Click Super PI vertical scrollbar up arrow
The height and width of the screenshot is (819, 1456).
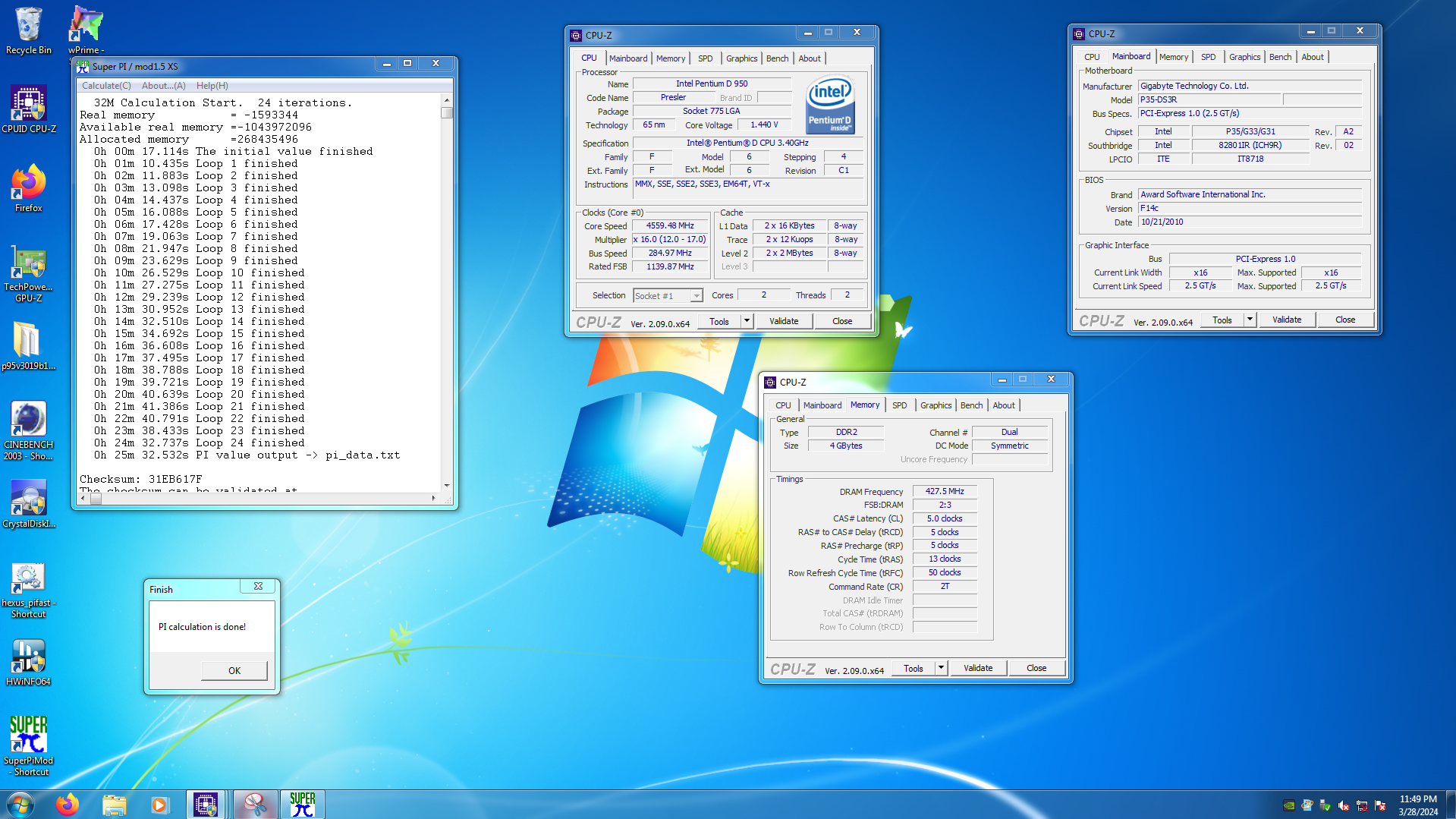447,100
